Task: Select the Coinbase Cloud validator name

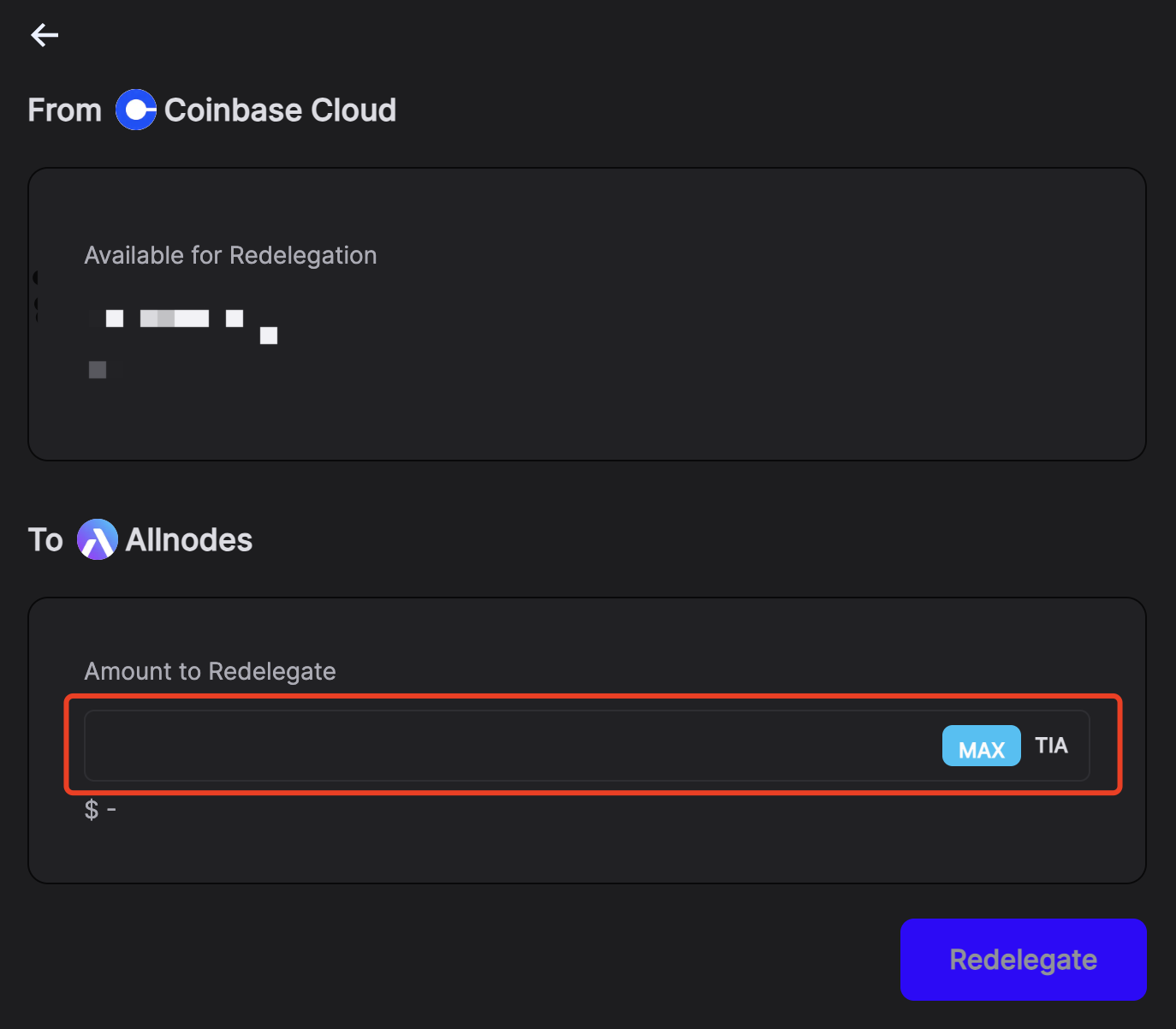Action: tap(280, 110)
